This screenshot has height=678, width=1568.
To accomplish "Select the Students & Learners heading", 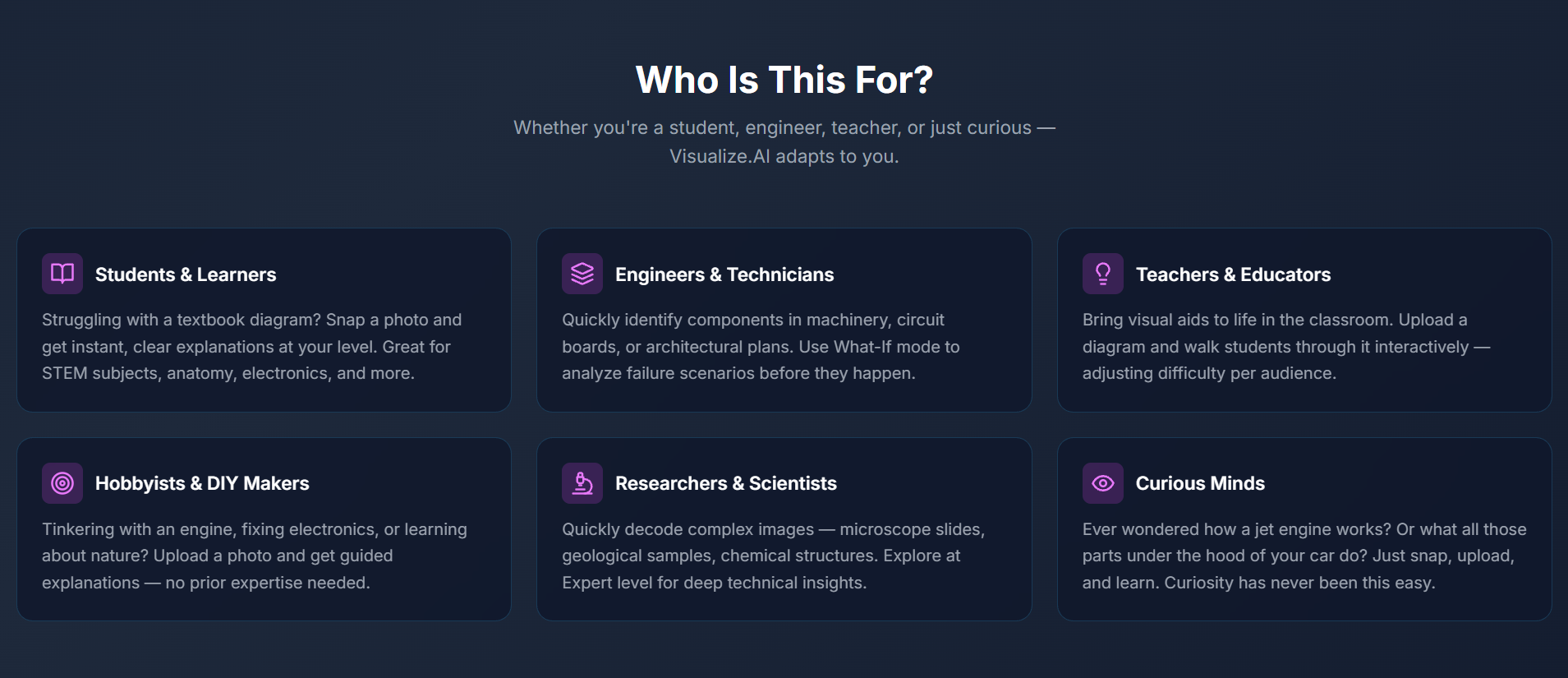I will click(x=186, y=274).
